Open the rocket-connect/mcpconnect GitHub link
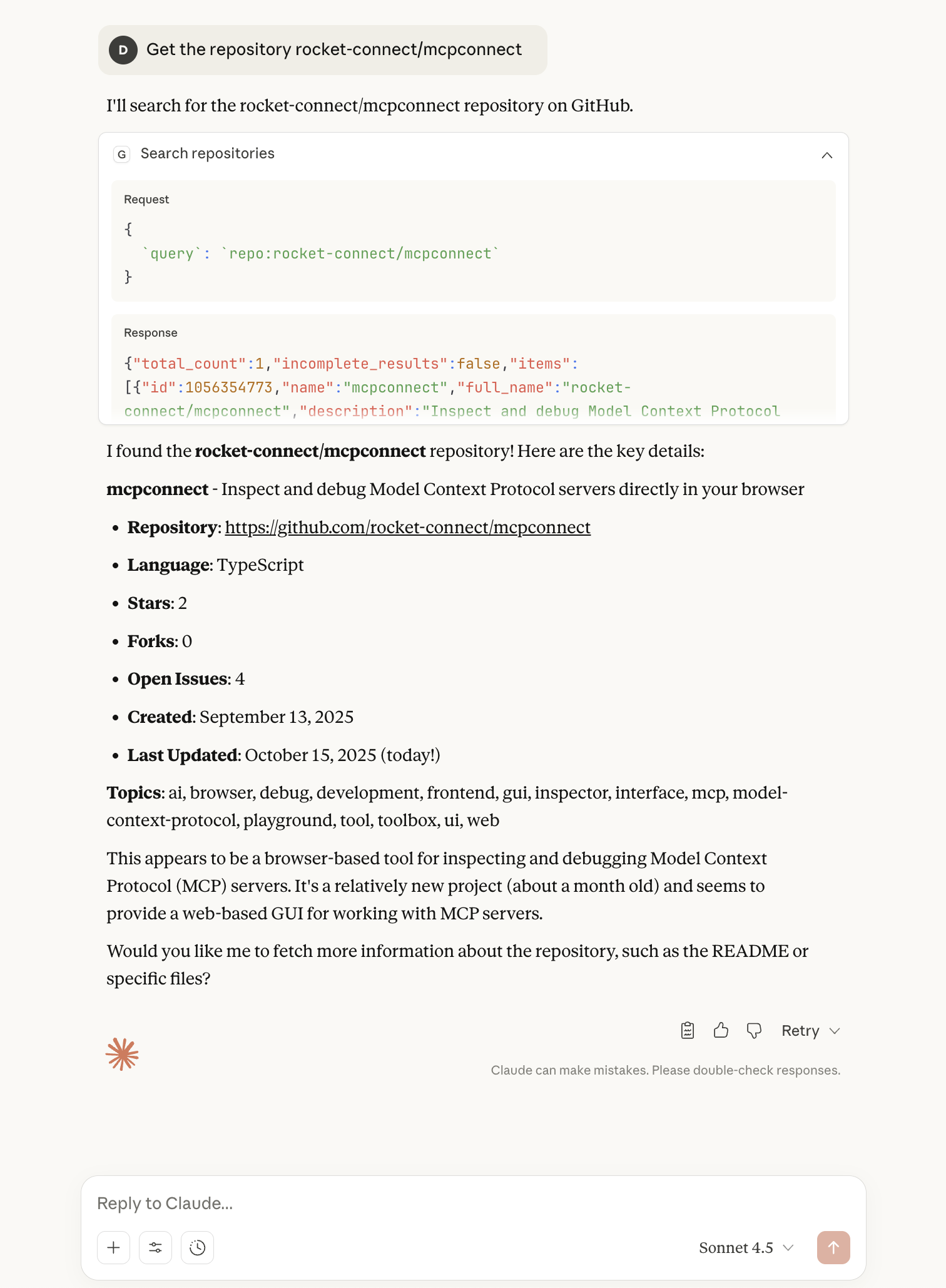This screenshot has height=1288, width=946. pos(407,528)
